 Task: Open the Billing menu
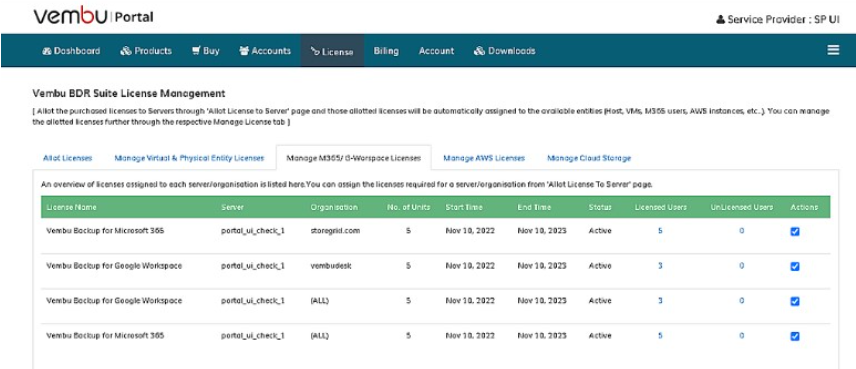point(386,51)
